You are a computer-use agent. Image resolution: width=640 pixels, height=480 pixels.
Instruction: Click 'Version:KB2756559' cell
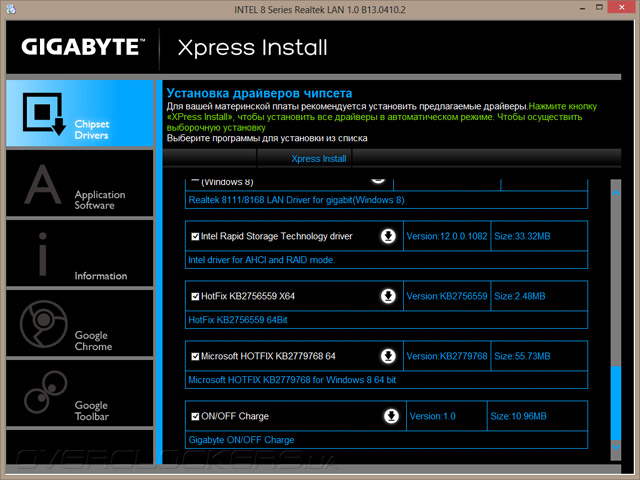[447, 296]
